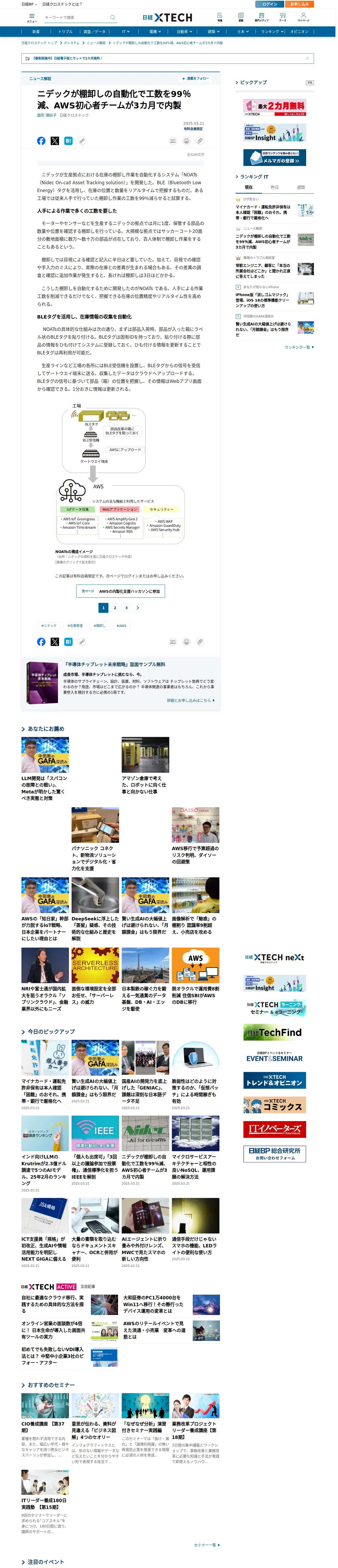The height and width of the screenshot is (1568, 338).
Task: Click メルマガの登録 banner
Action: [275, 158]
